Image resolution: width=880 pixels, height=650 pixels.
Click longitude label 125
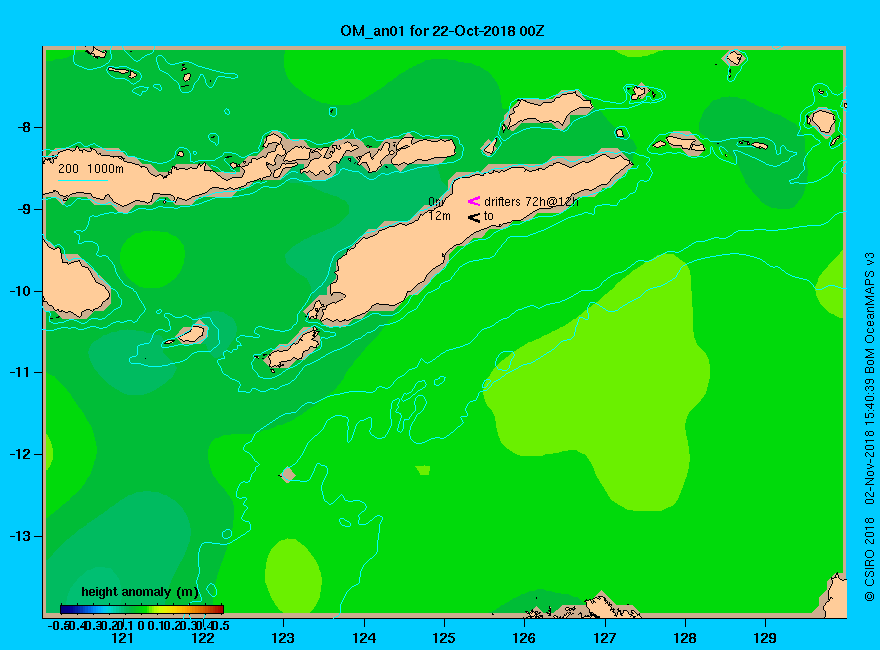pos(444,638)
